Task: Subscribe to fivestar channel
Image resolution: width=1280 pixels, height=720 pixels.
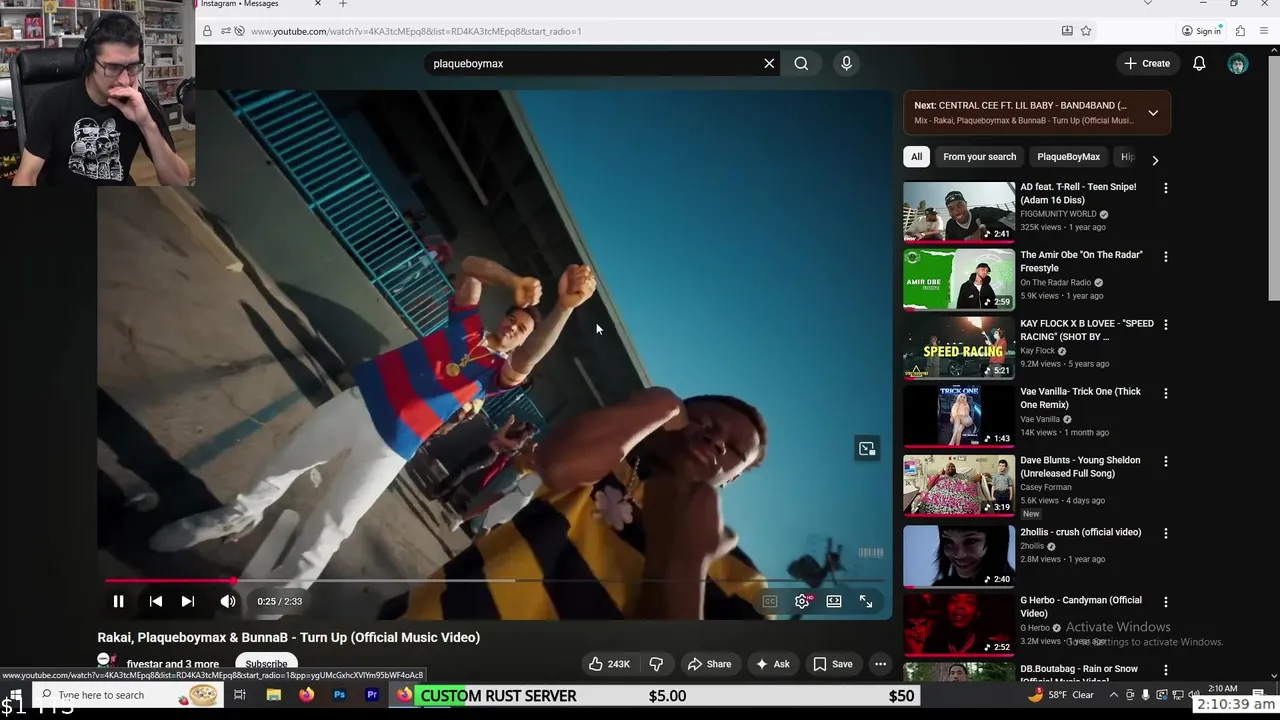Action: 266,664
